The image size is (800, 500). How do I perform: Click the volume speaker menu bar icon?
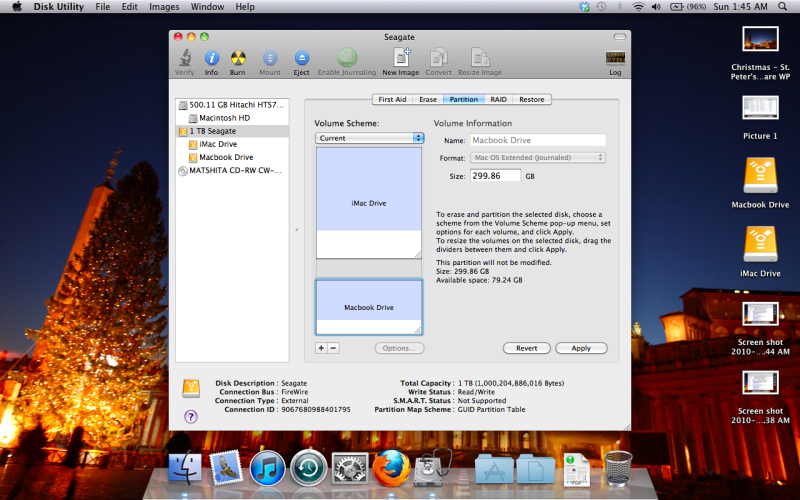coord(656,7)
